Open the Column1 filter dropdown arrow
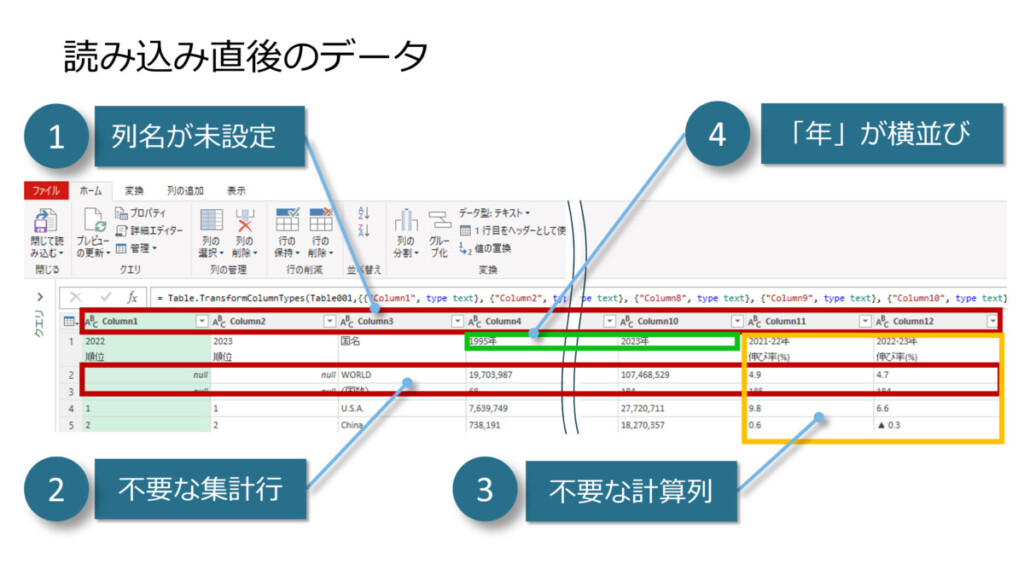 202,321
